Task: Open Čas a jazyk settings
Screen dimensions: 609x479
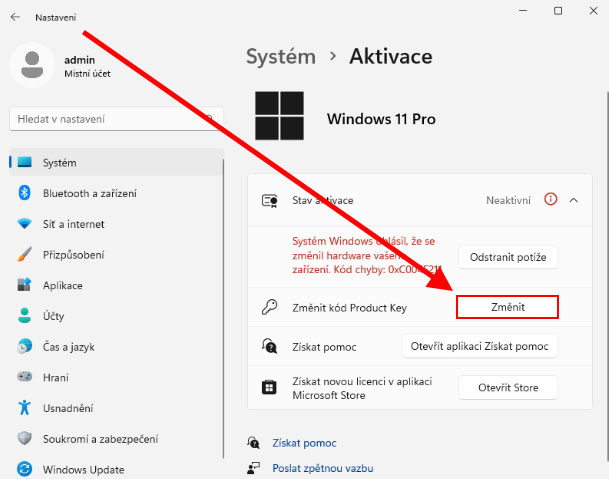Action: click(x=116, y=347)
